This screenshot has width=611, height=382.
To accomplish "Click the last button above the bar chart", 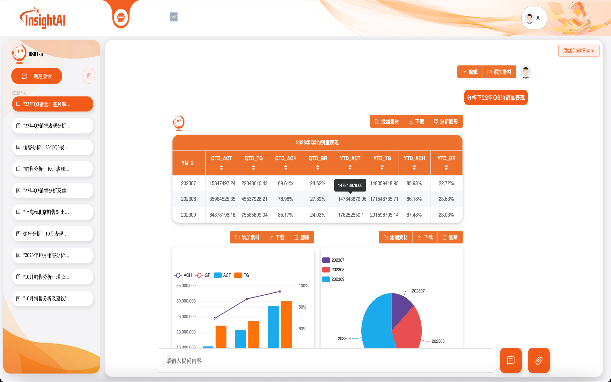I will click(x=302, y=237).
